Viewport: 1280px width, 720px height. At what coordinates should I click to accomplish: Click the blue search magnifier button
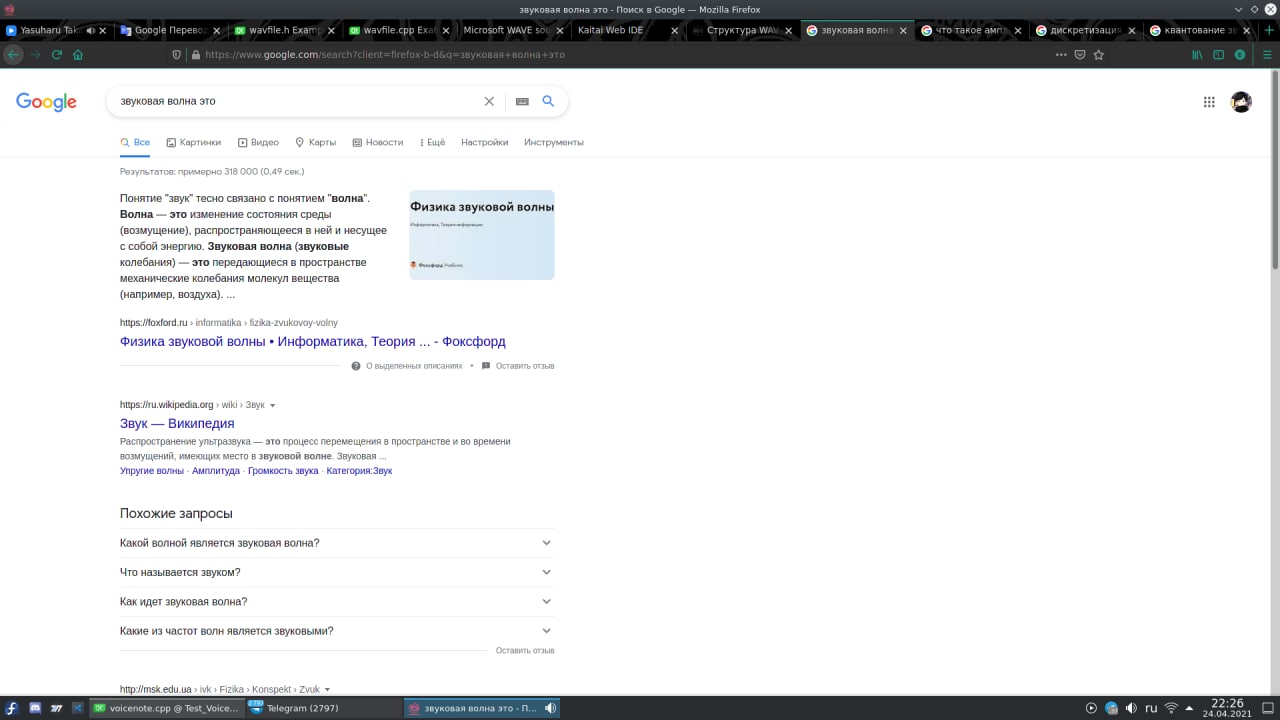548,101
